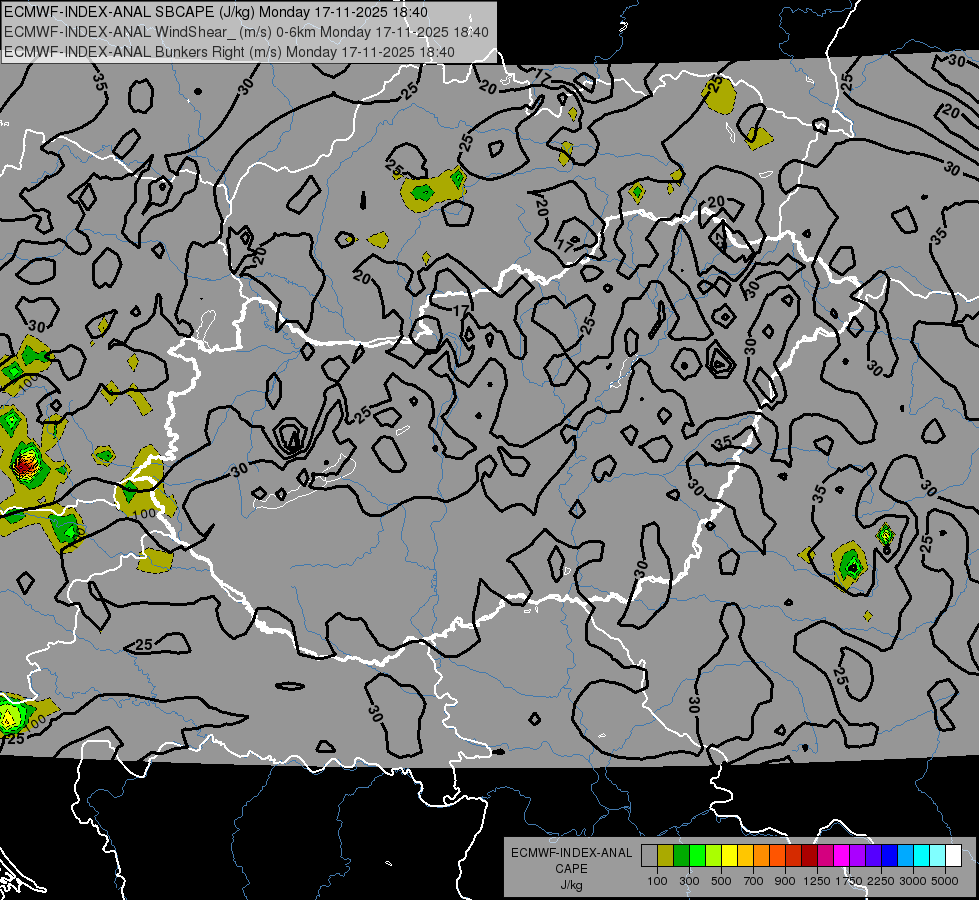Click the 100 value under the legend bar
The width and height of the screenshot is (979, 900).
click(657, 881)
